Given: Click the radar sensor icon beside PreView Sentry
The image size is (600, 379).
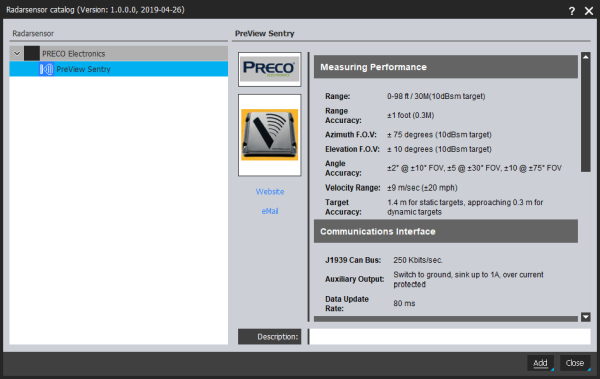Looking at the screenshot, I should tap(46, 69).
